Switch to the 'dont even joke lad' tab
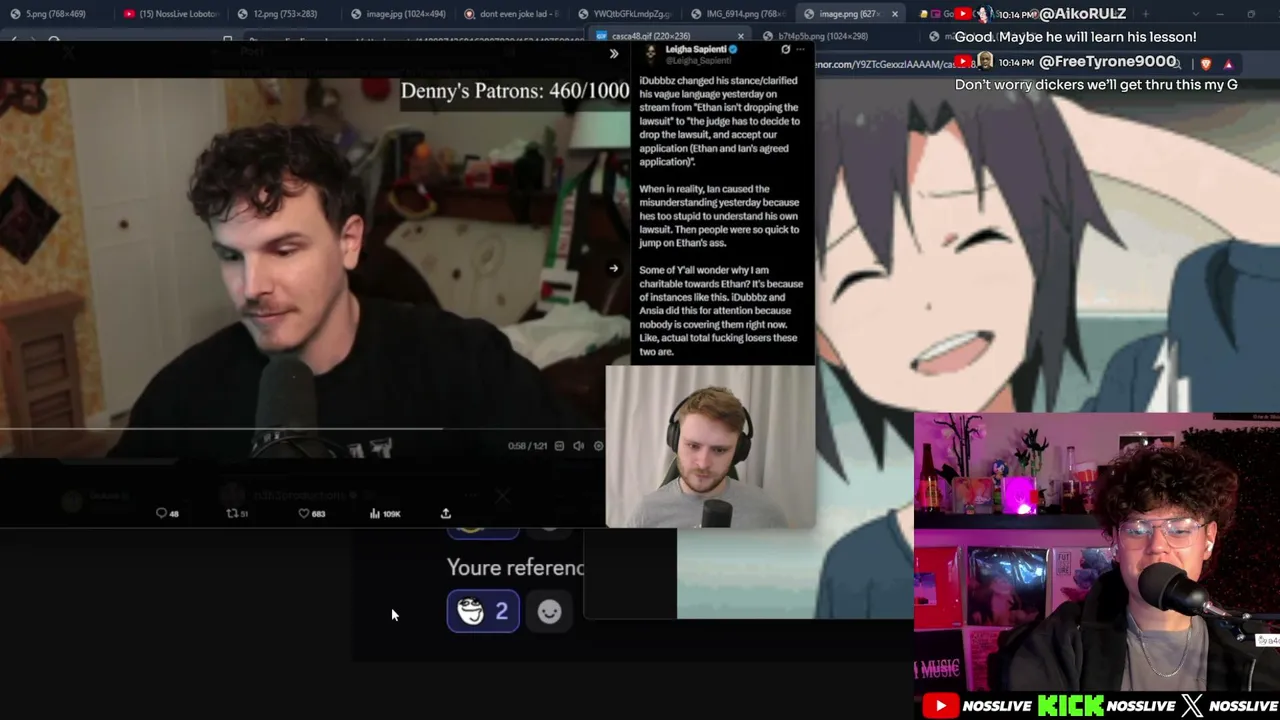Viewport: 1280px width, 720px height. pos(511,14)
